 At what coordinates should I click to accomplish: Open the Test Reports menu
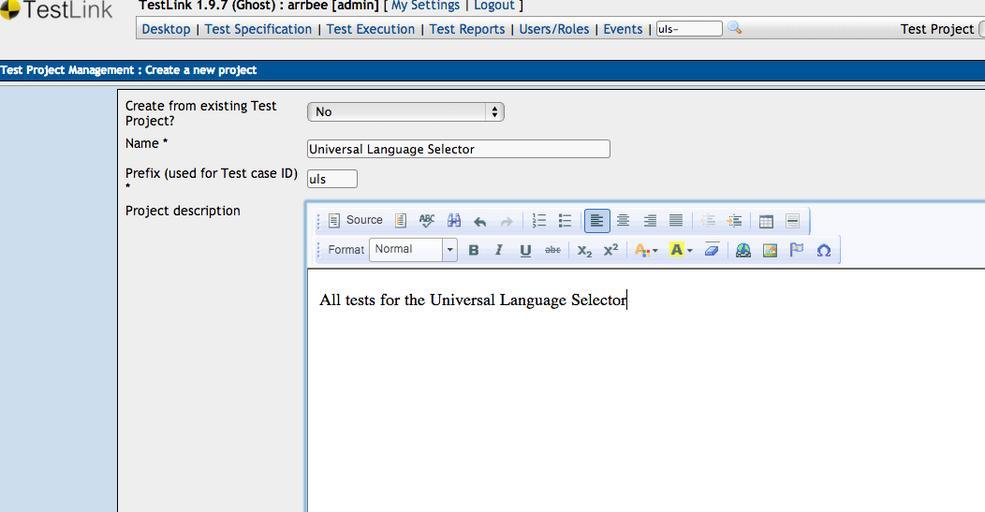pyautogui.click(x=467, y=29)
